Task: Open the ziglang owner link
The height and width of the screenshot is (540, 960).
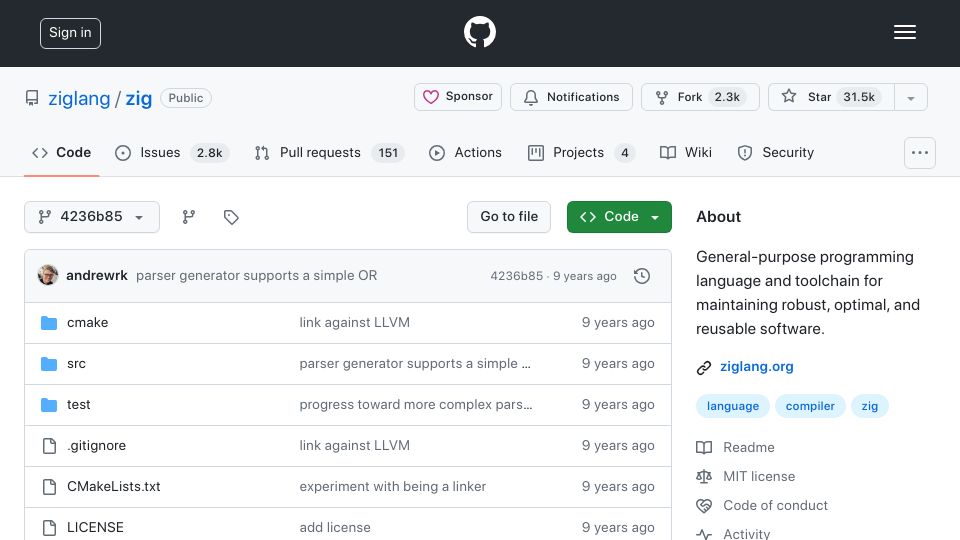Action: click(x=79, y=98)
